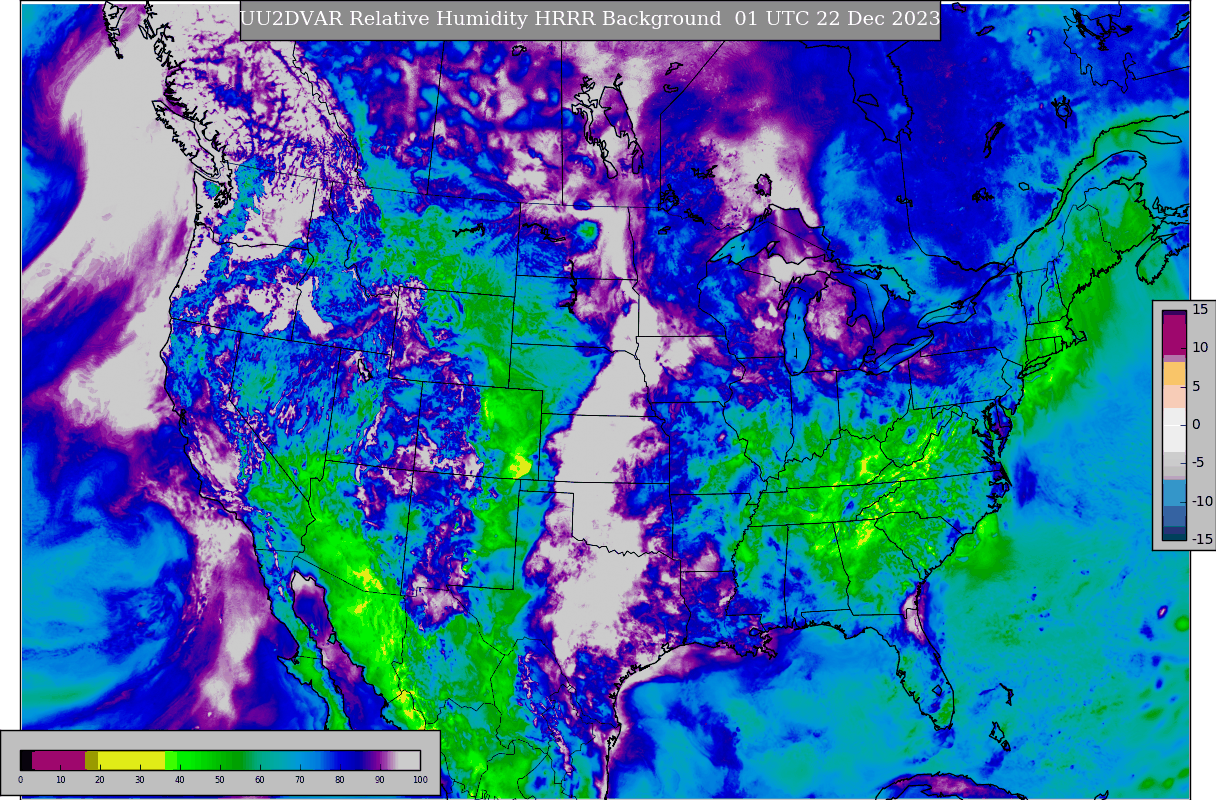Click the "-10" label on the right colorbar
Screen dimensions: 1216x800
click(1202, 501)
